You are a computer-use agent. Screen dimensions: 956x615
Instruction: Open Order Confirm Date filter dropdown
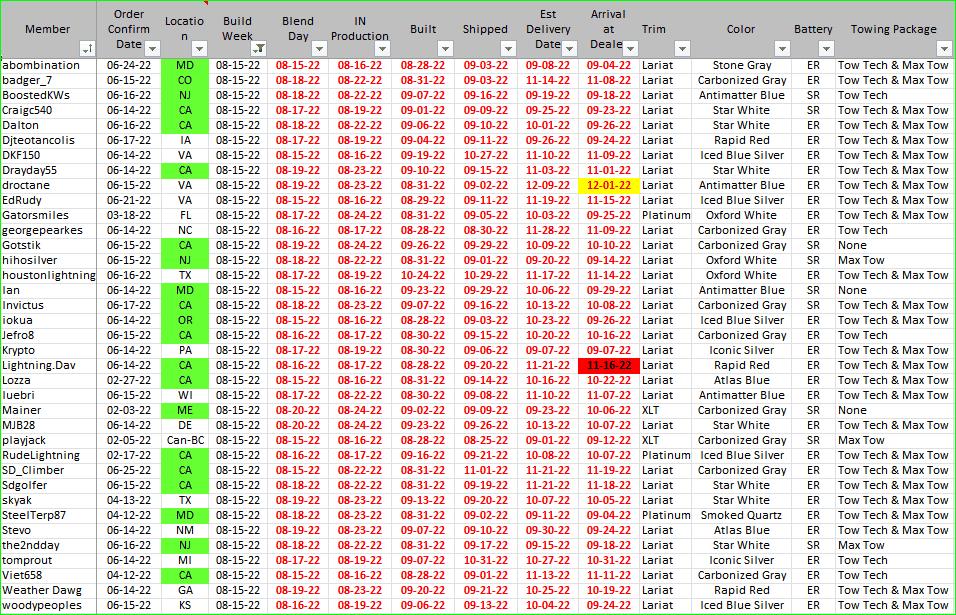point(152,48)
